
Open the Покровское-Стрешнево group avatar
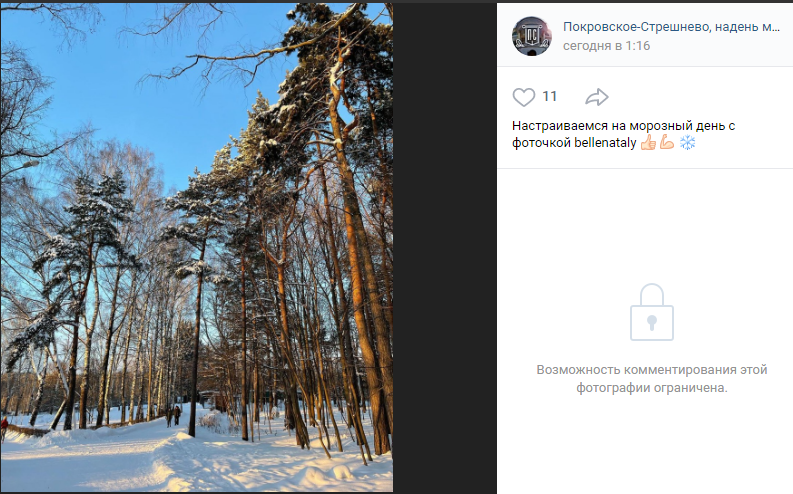click(532, 36)
